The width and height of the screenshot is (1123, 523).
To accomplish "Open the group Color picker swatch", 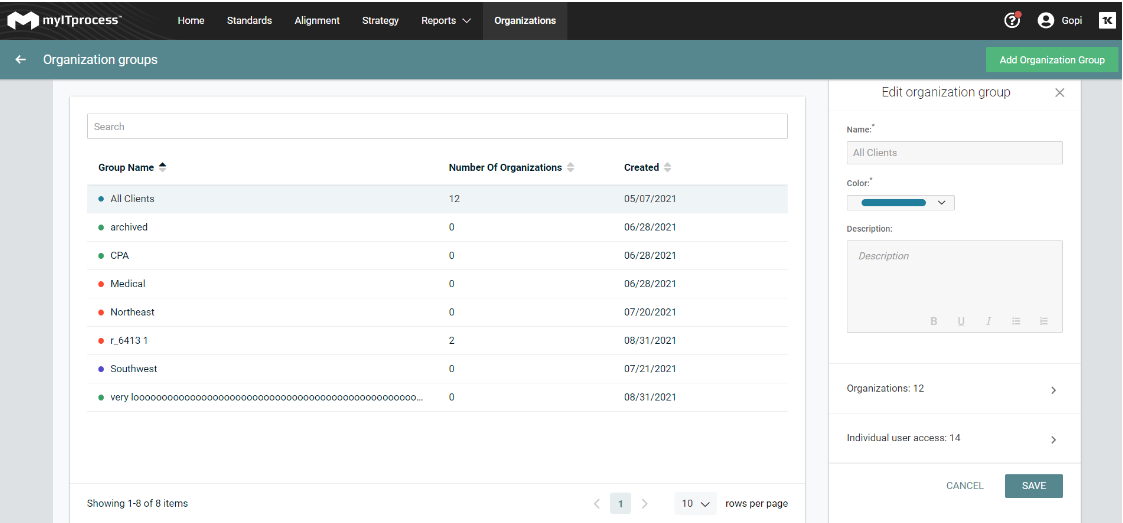I will click(x=900, y=203).
